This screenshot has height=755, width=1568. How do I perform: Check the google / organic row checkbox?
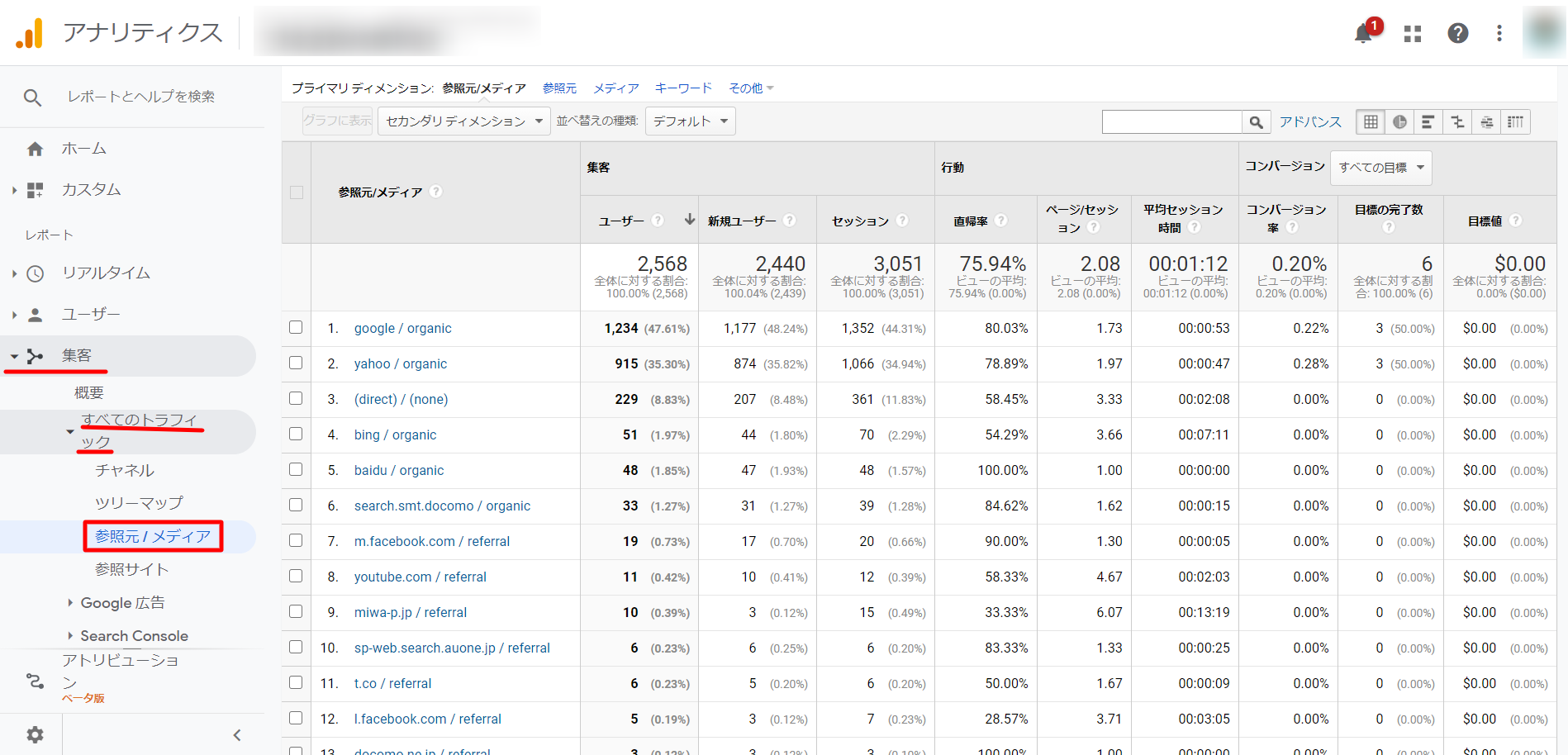coord(296,327)
